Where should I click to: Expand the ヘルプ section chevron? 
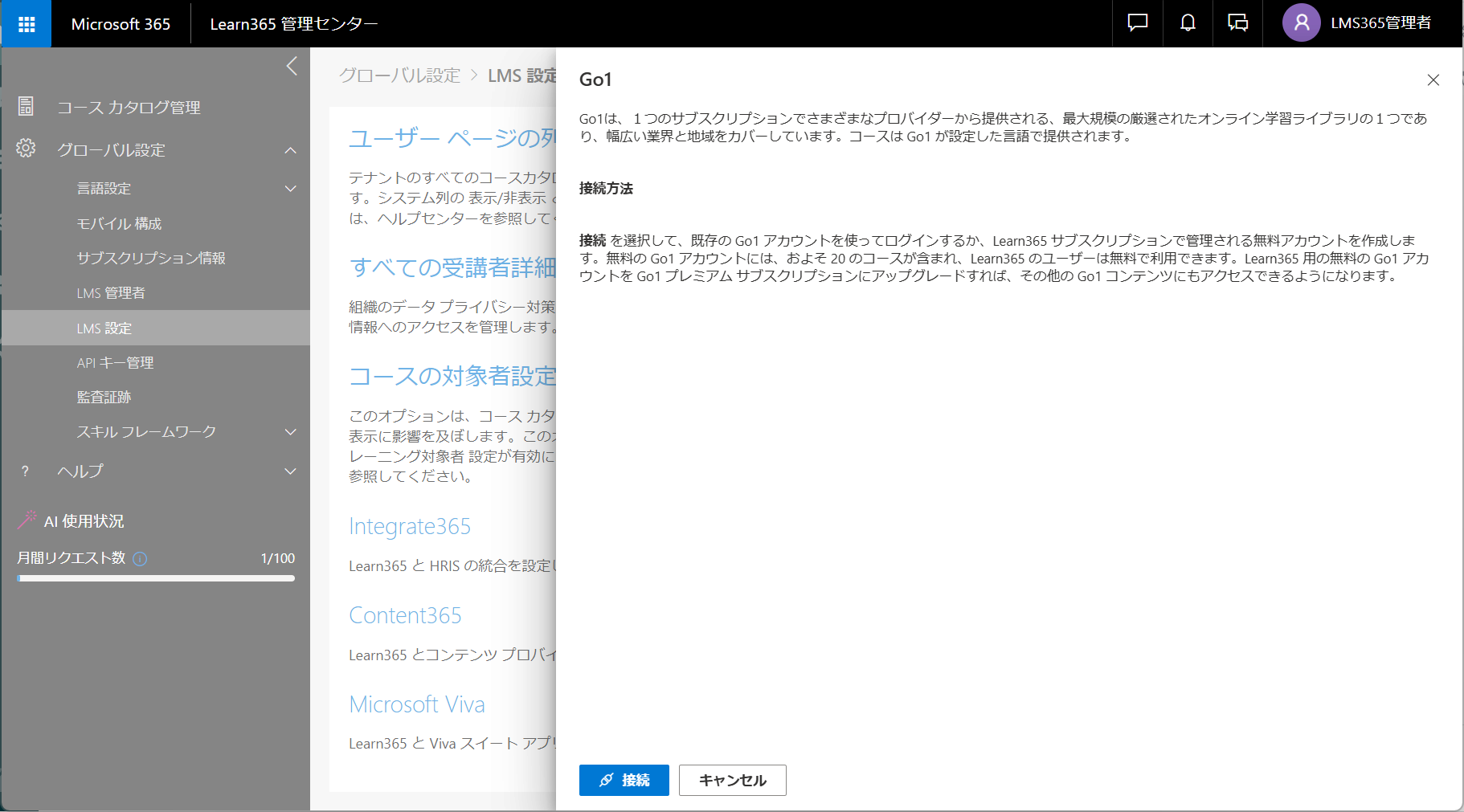pyautogui.click(x=290, y=471)
